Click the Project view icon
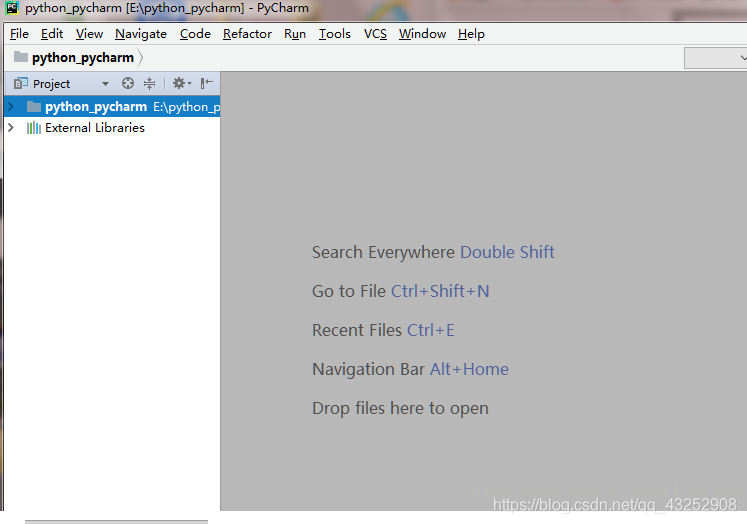747x524 pixels. pyautogui.click(x=20, y=83)
